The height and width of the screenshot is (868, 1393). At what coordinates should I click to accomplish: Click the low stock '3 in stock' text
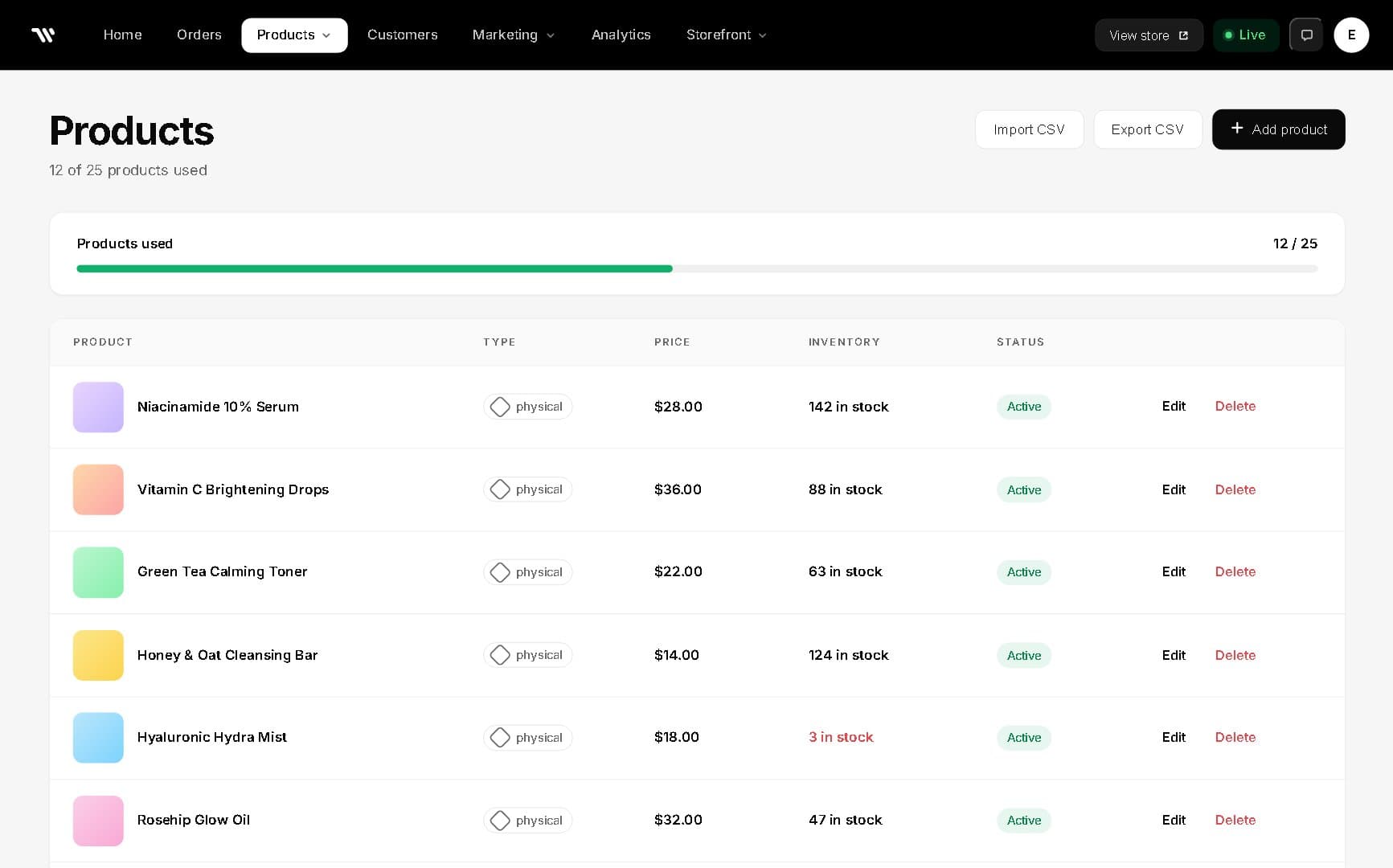tap(841, 737)
